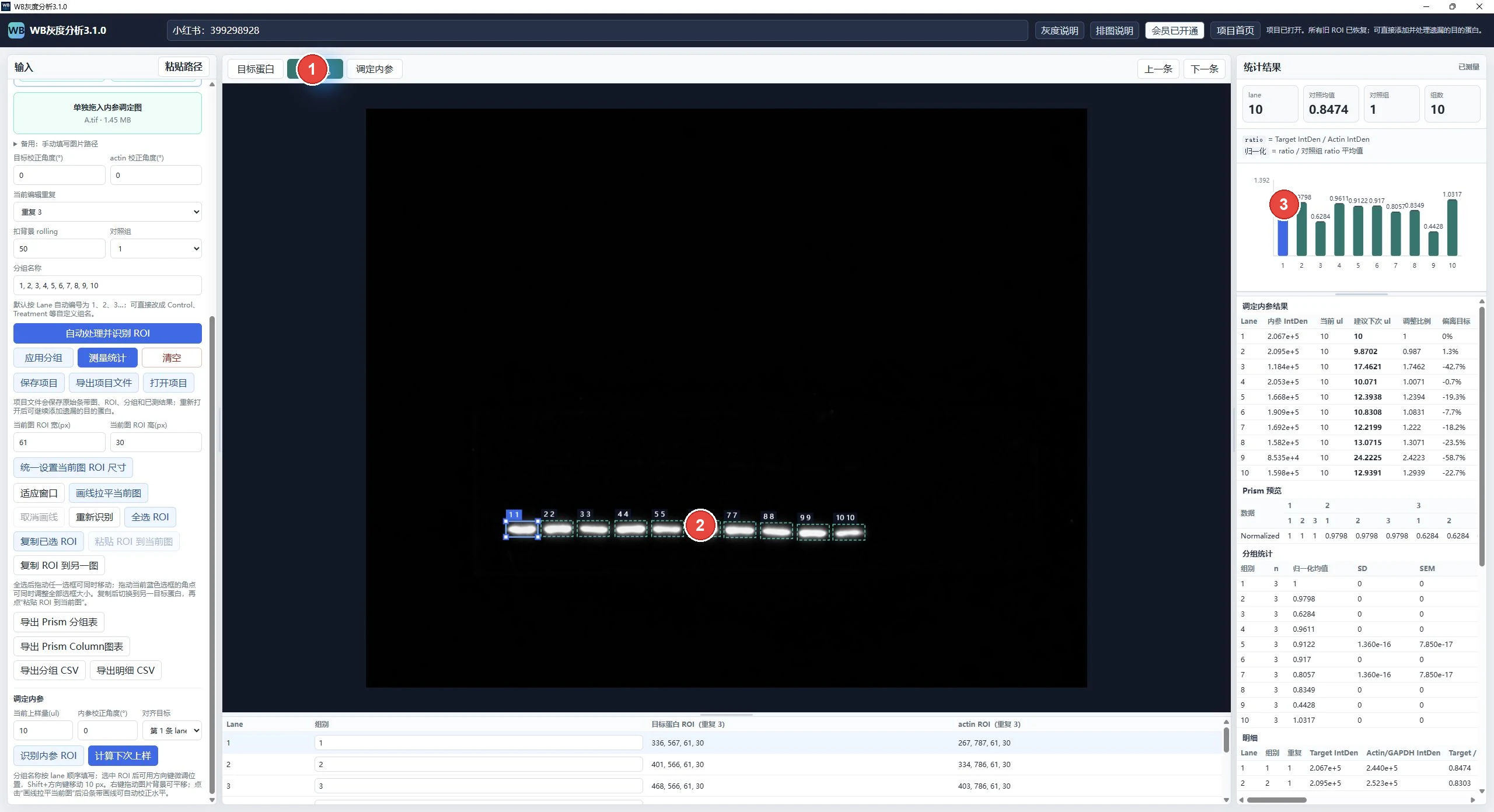Screen dimensions: 1494x812
Task: Edit the 组别 field in Lane 2 row
Action: pos(479,764)
